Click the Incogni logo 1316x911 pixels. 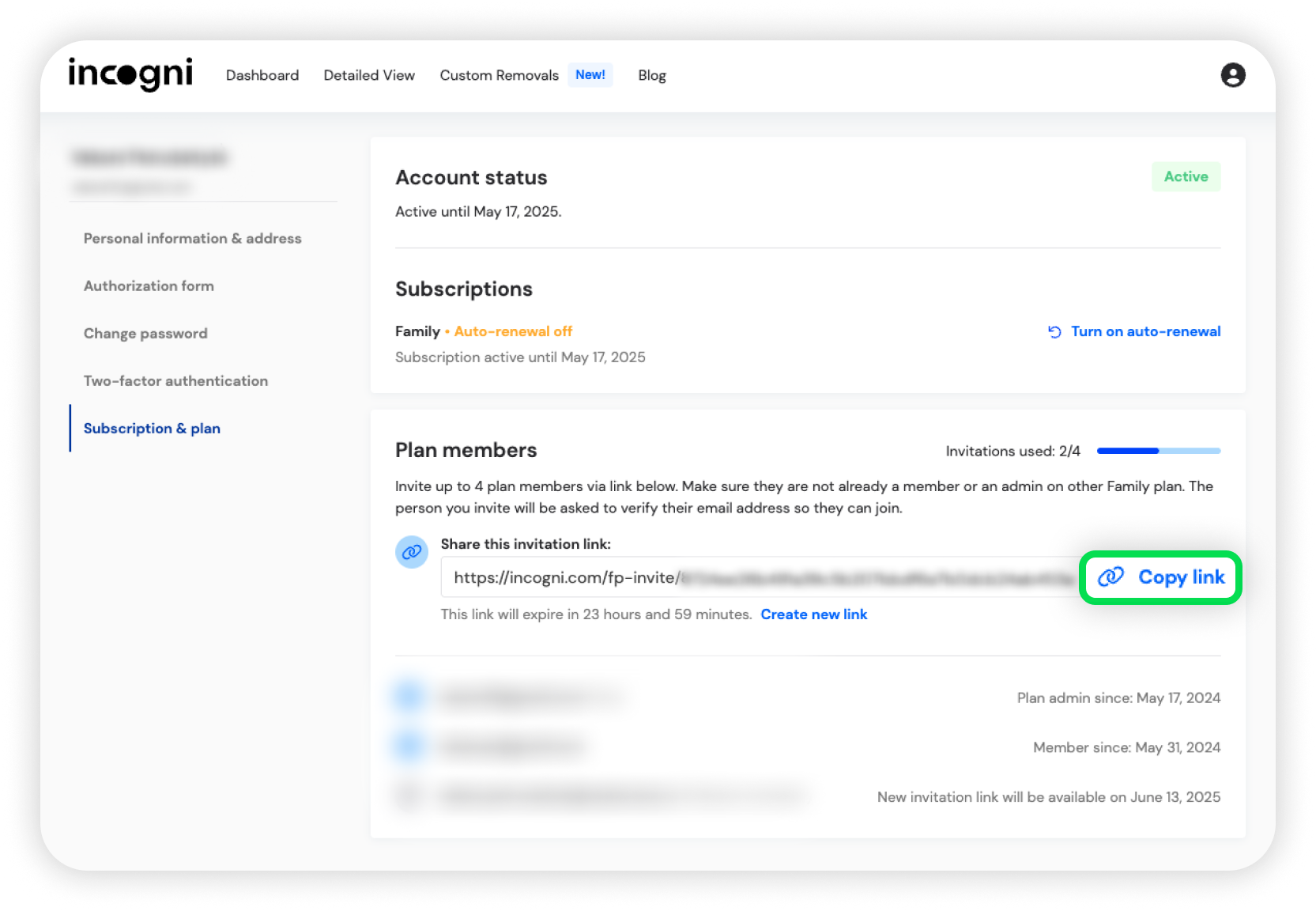[x=130, y=74]
